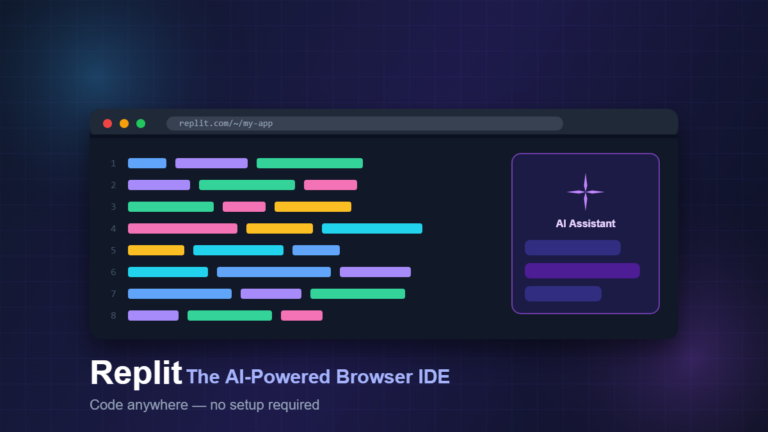768x432 pixels.
Task: Click the purple highlighted bar in AI Assistant panel
Action: click(582, 271)
